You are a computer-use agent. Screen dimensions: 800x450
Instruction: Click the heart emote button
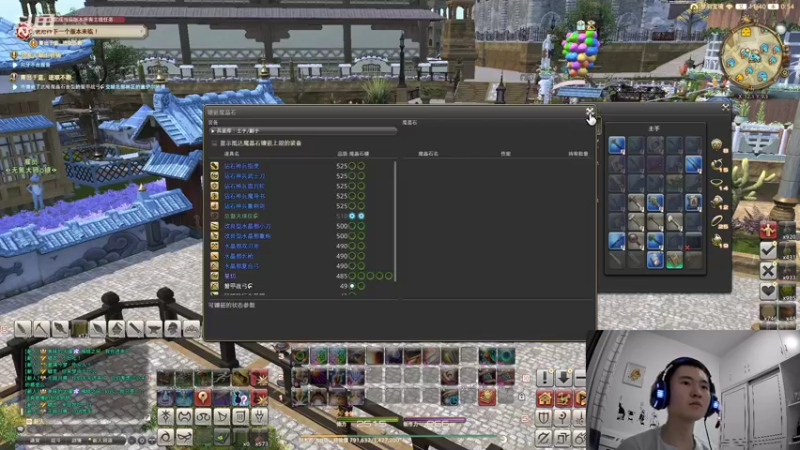pyautogui.click(x=768, y=290)
